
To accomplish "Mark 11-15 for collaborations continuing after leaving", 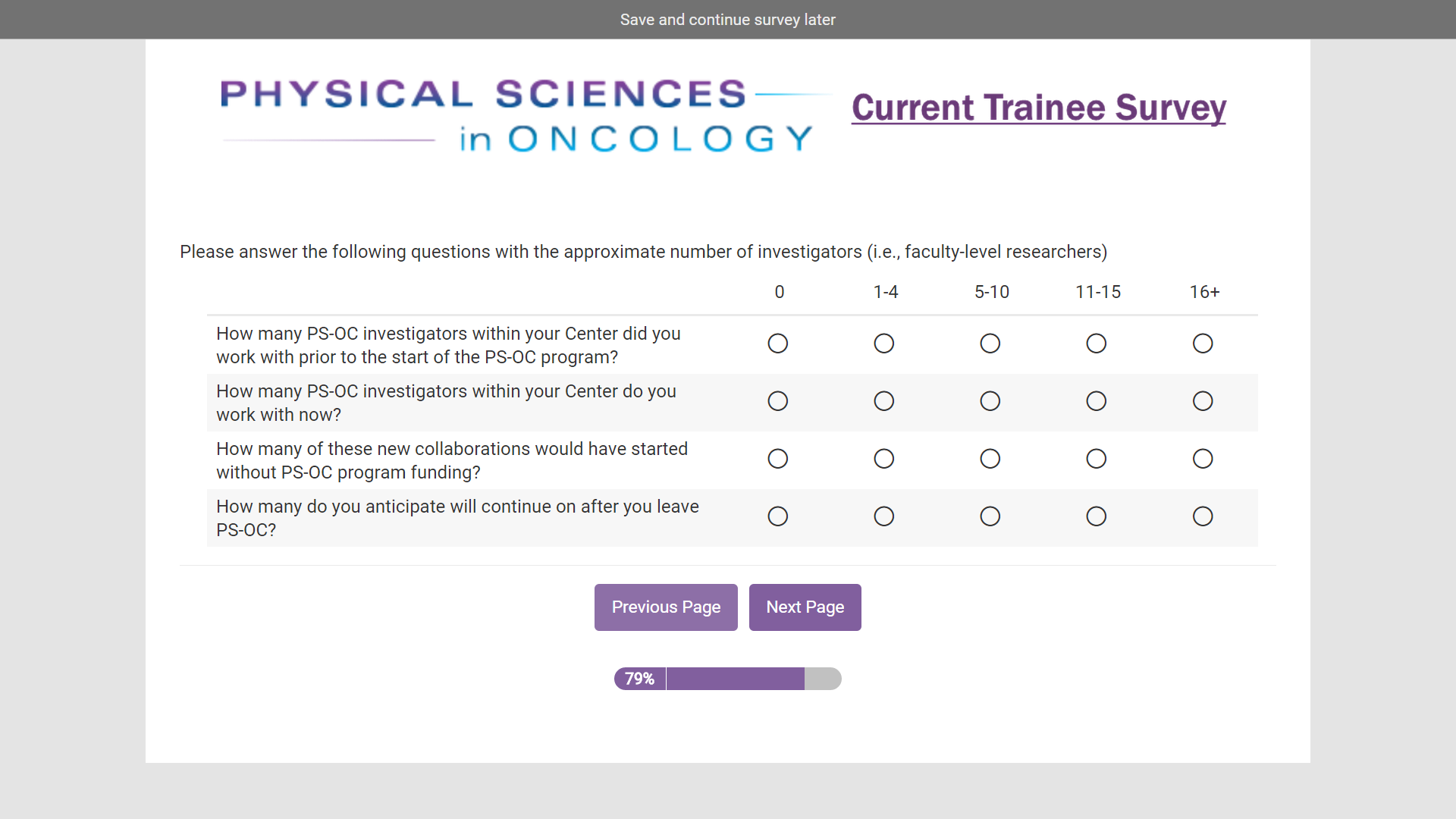I will tap(1097, 516).
